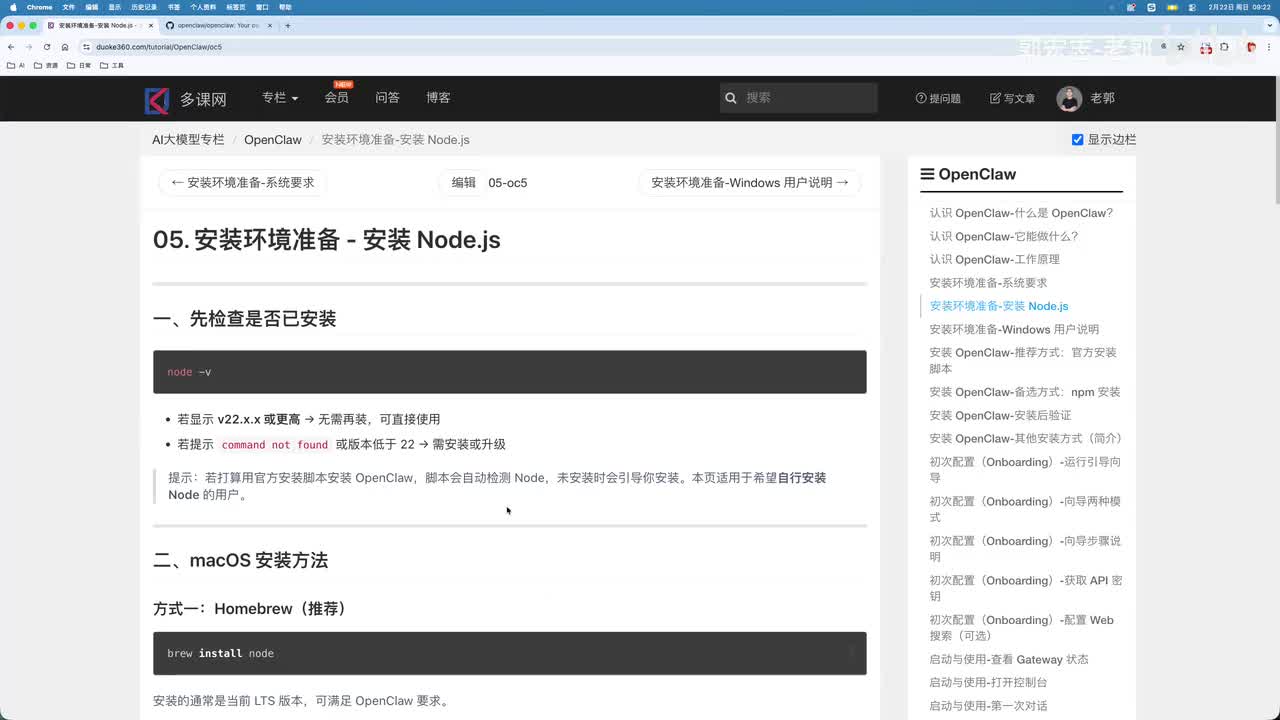
Task: Click AI大模型专栏 breadcrumb
Action: (188, 140)
